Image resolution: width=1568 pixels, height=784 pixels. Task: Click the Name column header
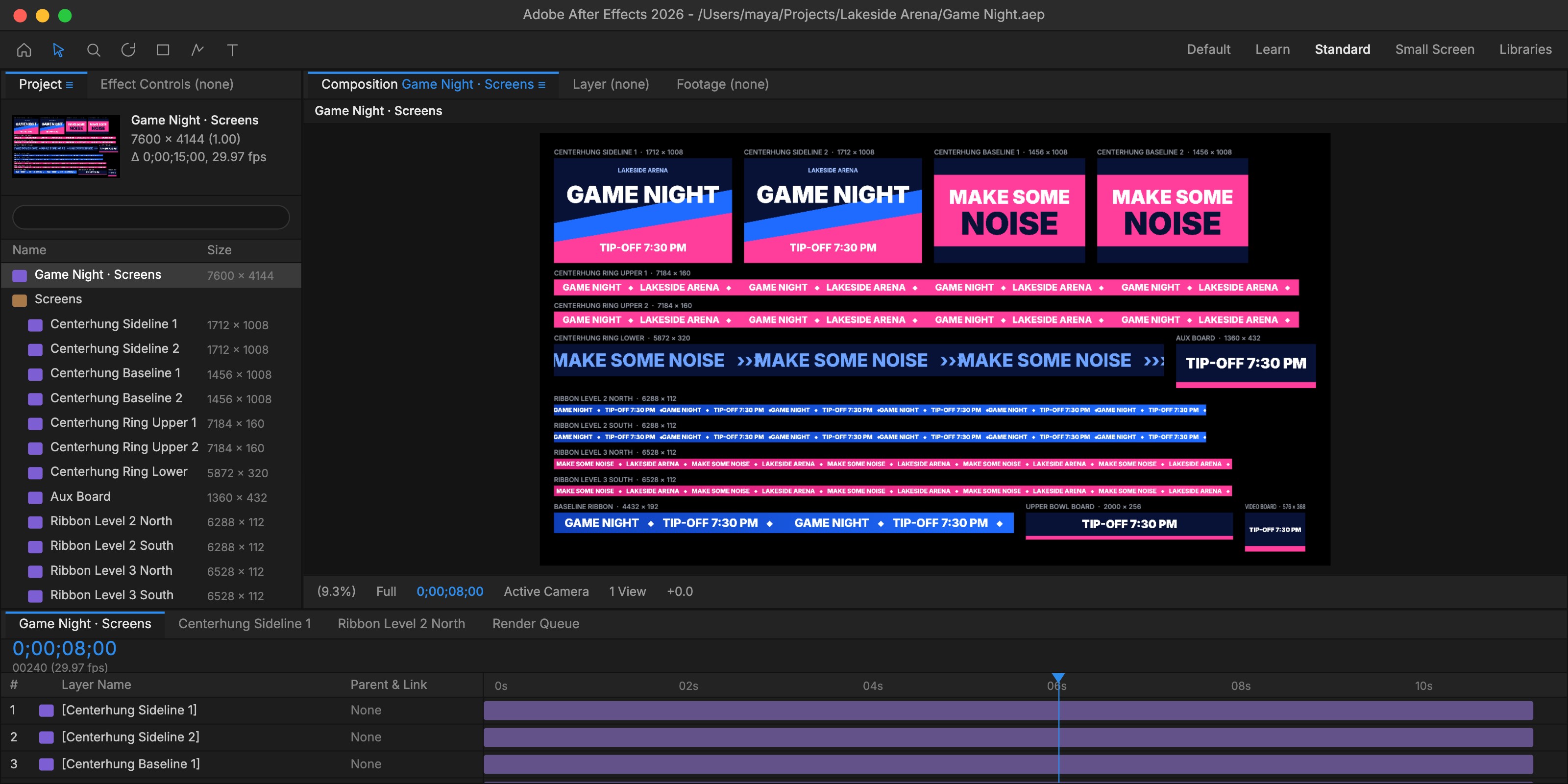pos(29,250)
